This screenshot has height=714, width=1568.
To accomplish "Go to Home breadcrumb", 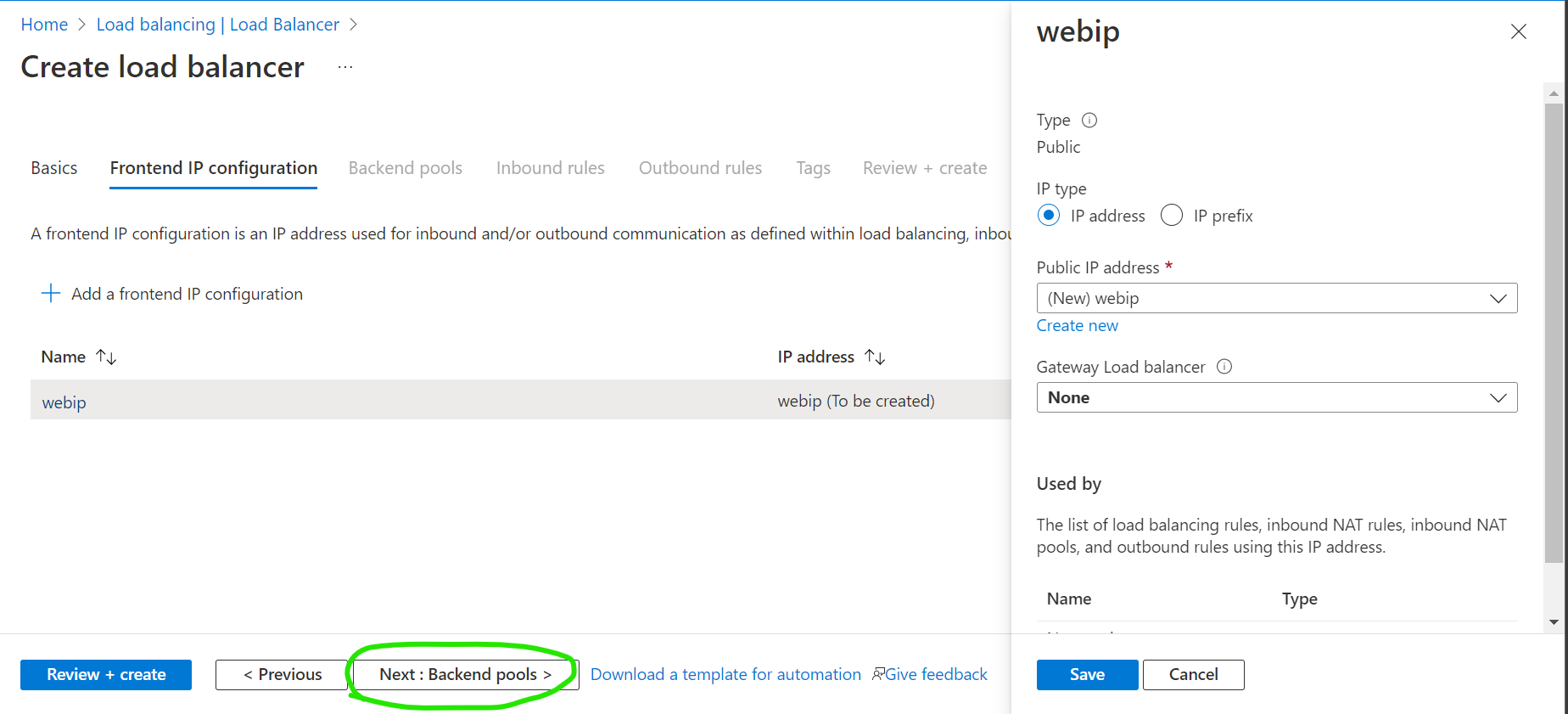I will [x=44, y=25].
